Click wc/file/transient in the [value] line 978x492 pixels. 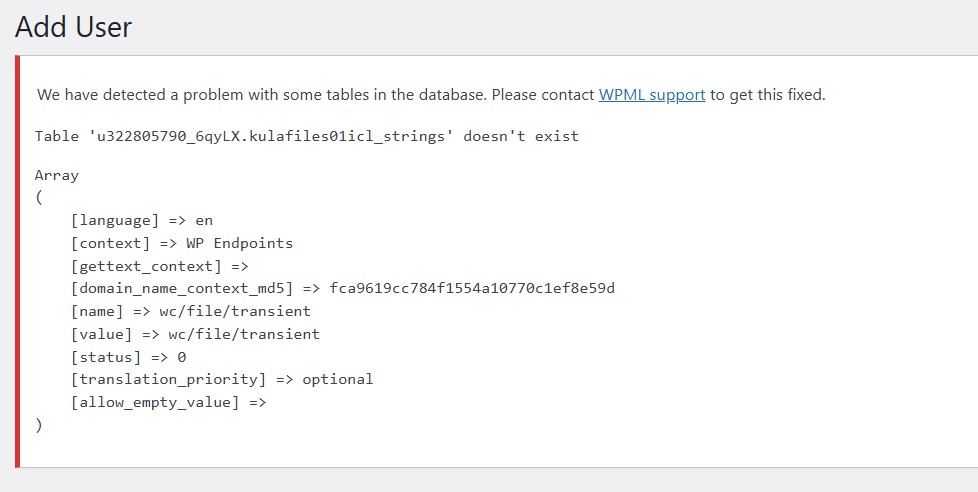[x=244, y=334]
